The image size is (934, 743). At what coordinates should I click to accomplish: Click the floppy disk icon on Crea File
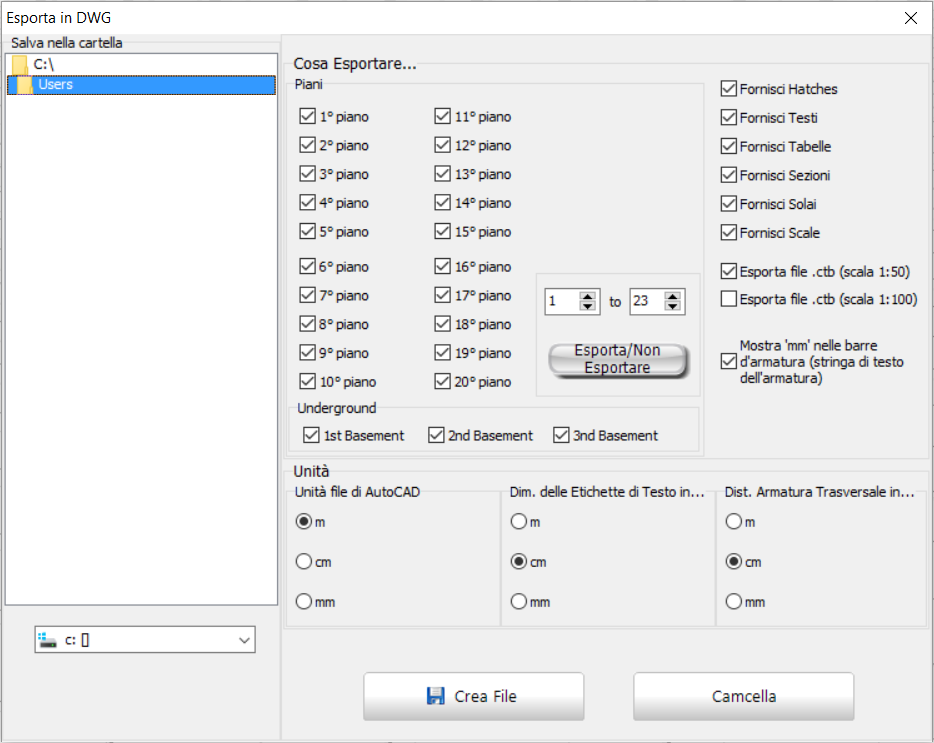coord(435,696)
